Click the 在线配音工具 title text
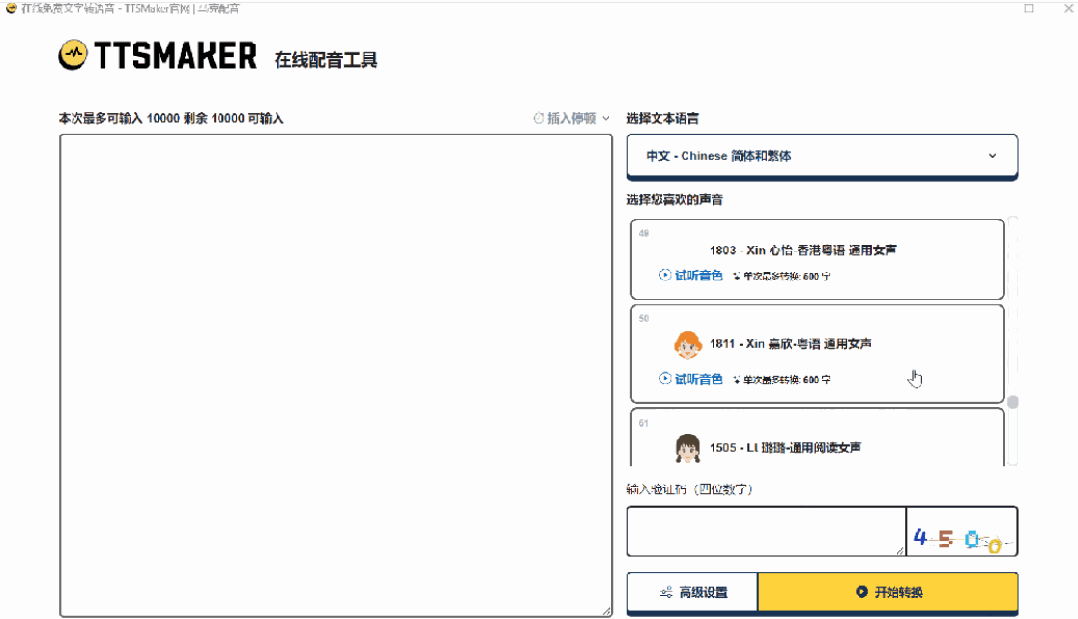The image size is (1078, 619). tap(326, 60)
